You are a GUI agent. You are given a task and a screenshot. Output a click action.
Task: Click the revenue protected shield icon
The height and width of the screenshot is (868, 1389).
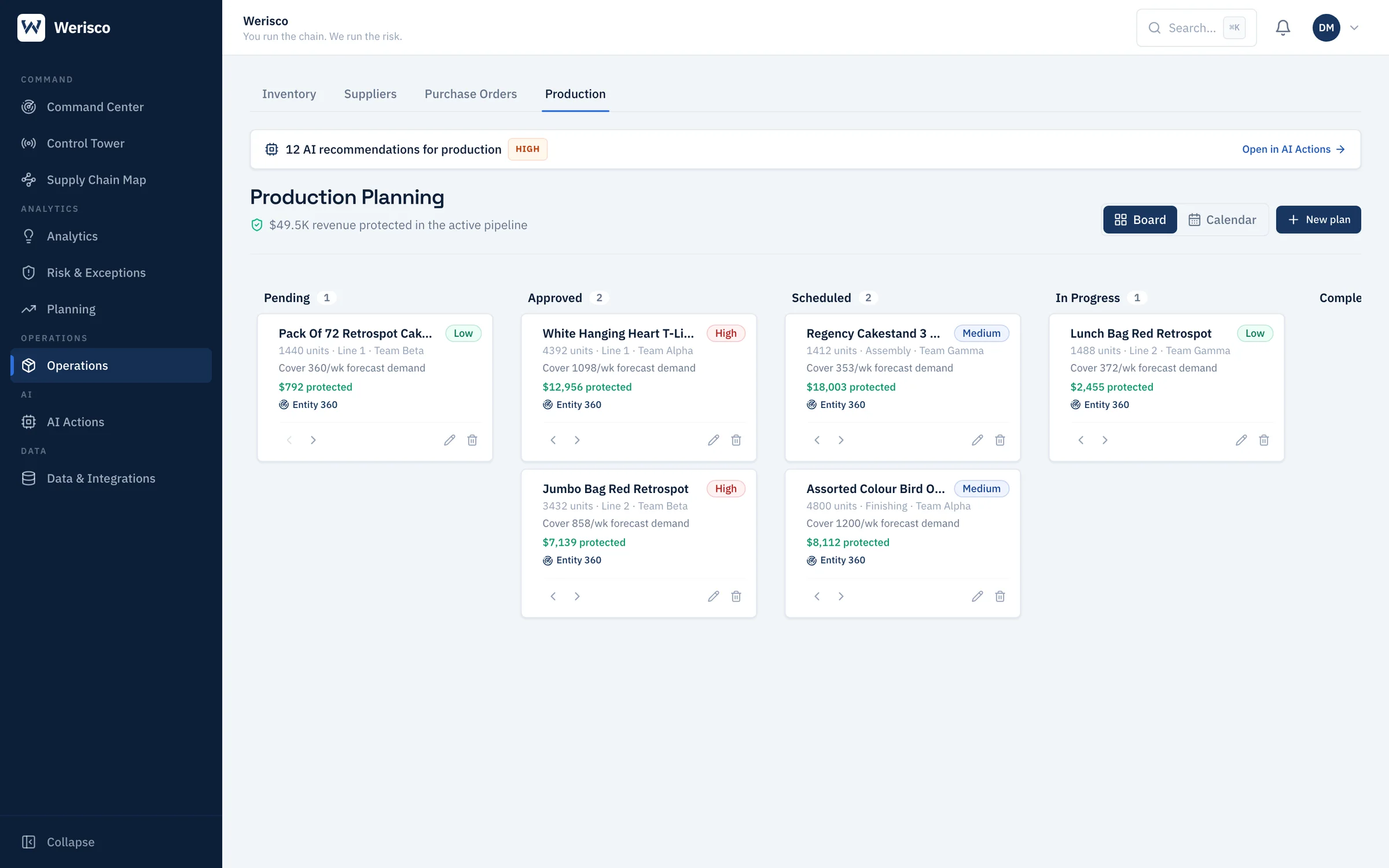pos(257,225)
